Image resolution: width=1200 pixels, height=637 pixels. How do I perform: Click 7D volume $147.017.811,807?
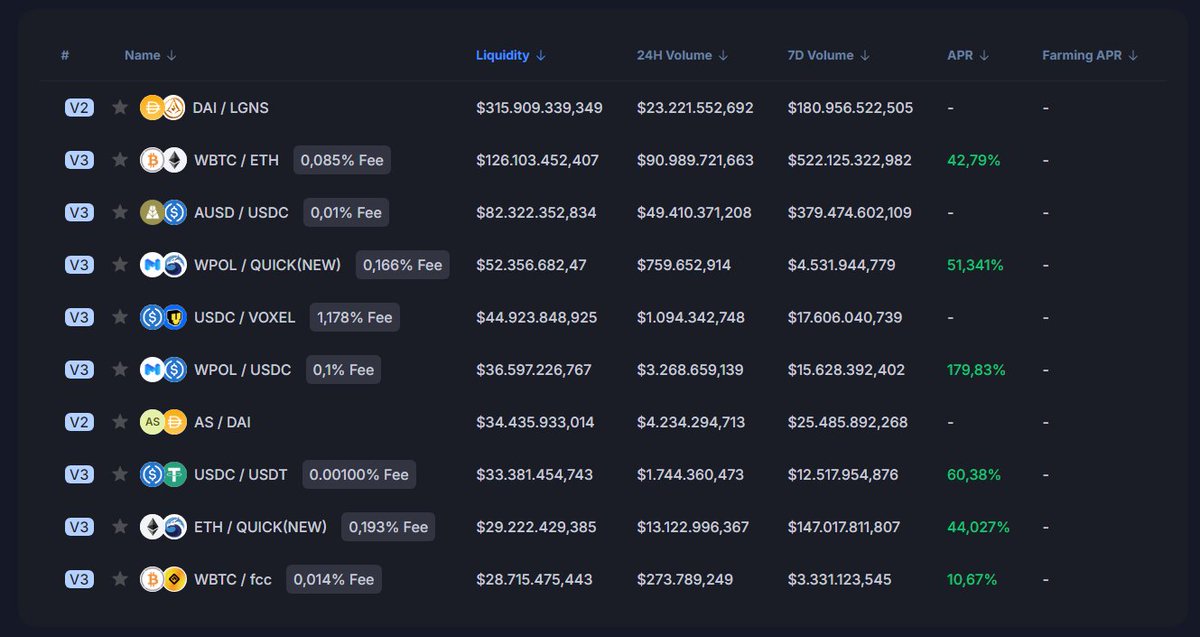[844, 527]
